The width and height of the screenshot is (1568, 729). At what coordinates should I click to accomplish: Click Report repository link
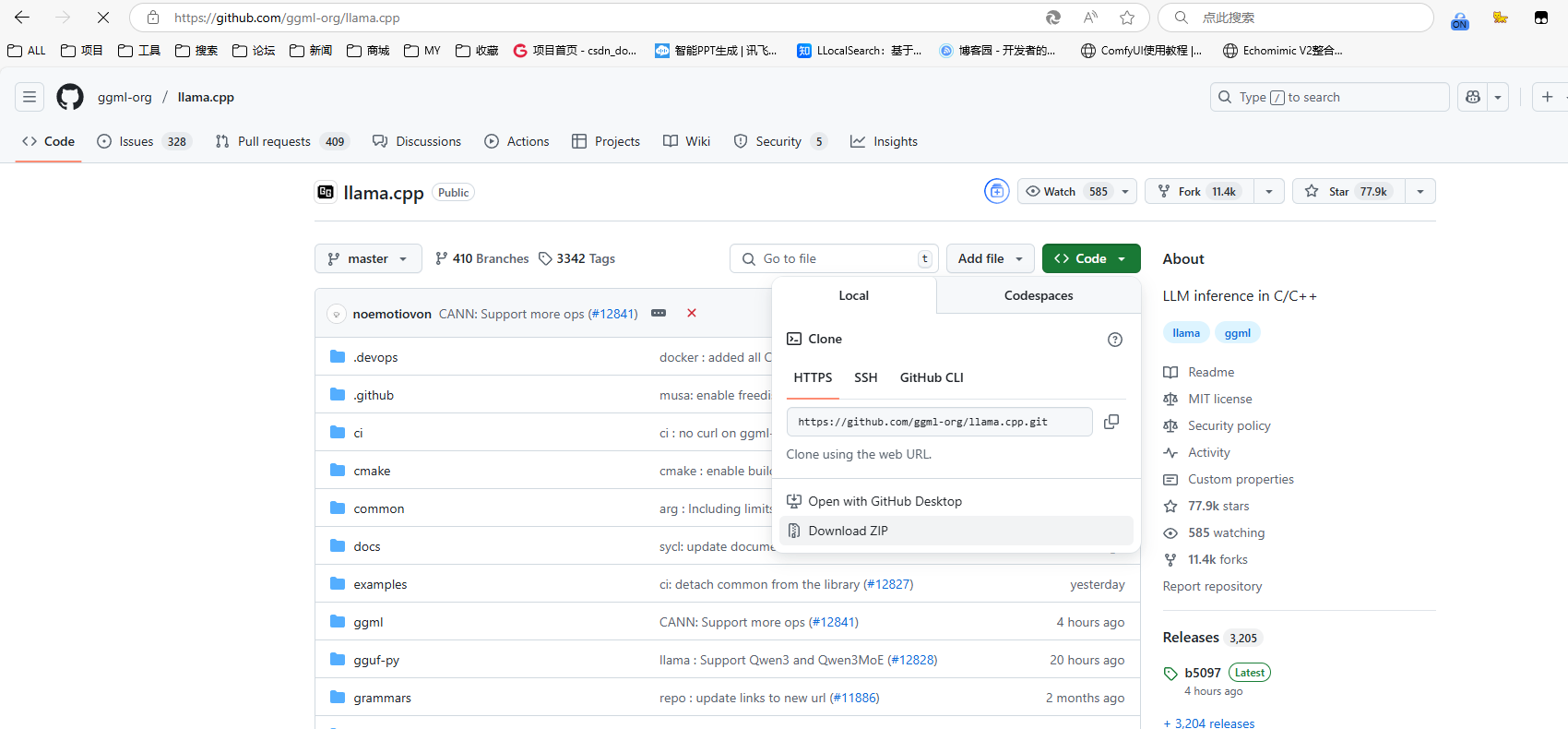click(x=1212, y=586)
